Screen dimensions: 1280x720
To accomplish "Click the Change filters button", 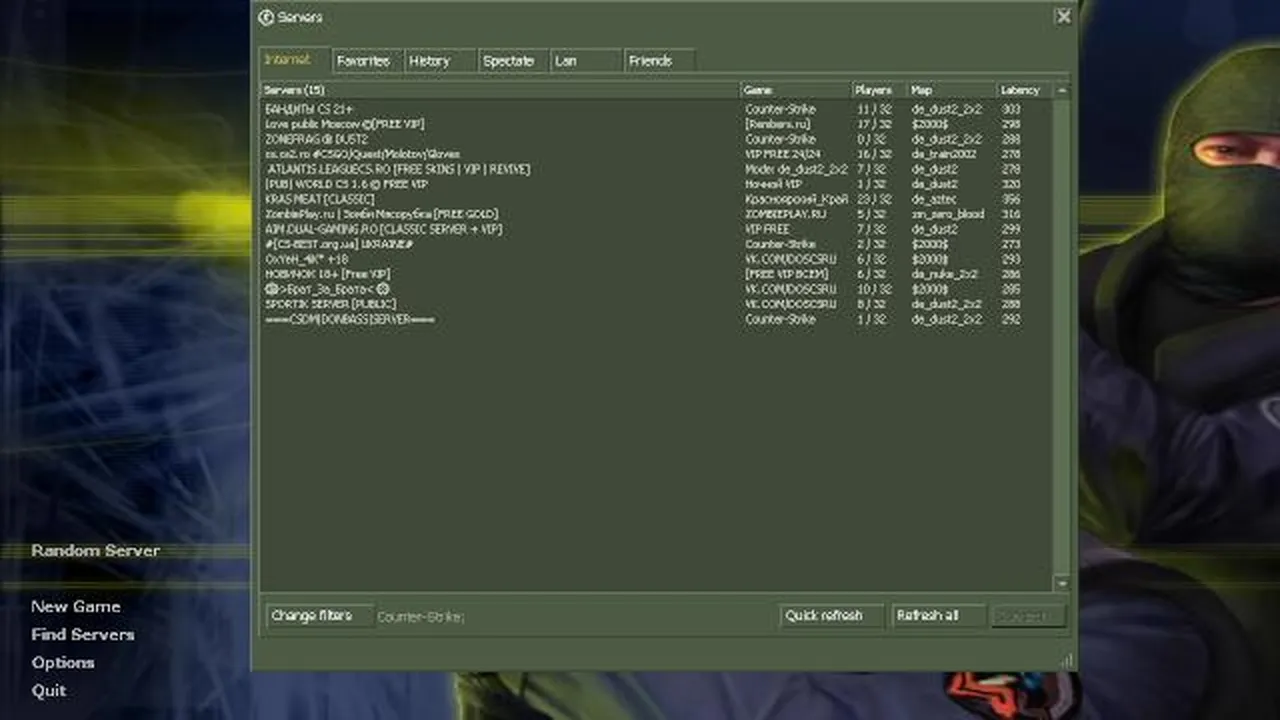I will click(318, 616).
